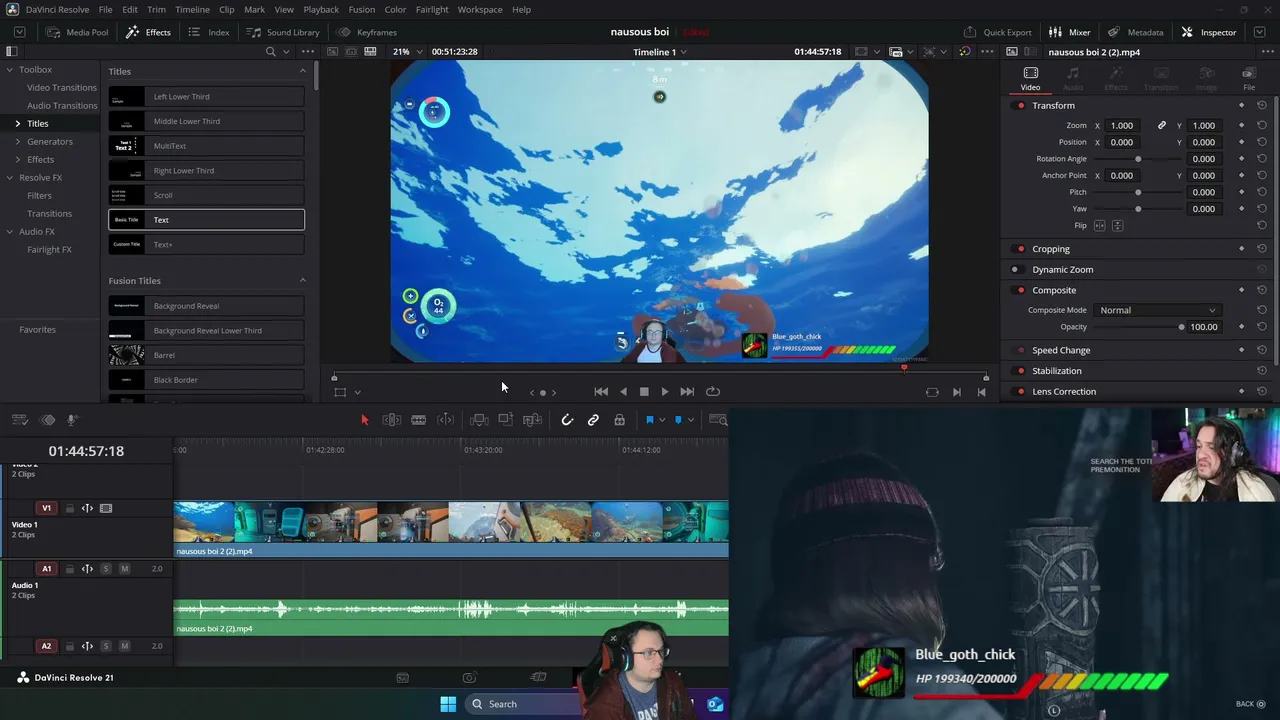Open viewer transform overlay dropdown

tap(357, 393)
